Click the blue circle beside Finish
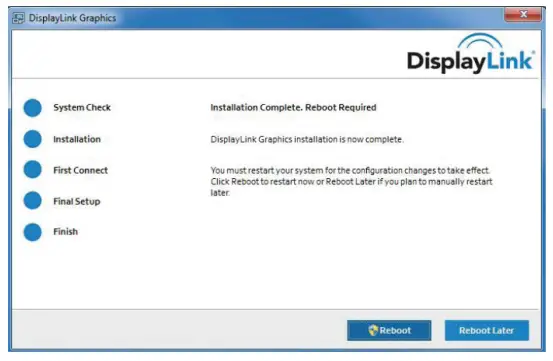 pyautogui.click(x=32, y=232)
